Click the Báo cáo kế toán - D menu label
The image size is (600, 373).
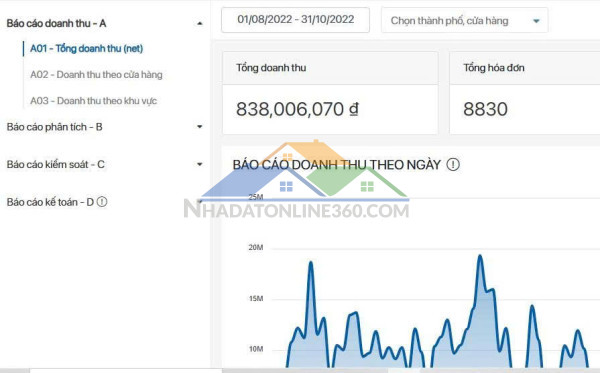[50, 202]
